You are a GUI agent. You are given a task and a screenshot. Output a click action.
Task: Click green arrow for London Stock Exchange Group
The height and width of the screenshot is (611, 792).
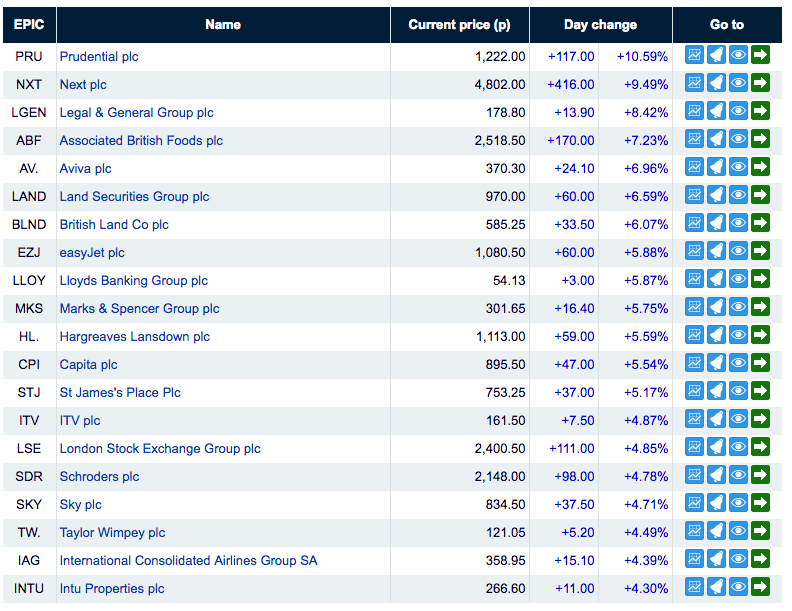click(x=760, y=447)
